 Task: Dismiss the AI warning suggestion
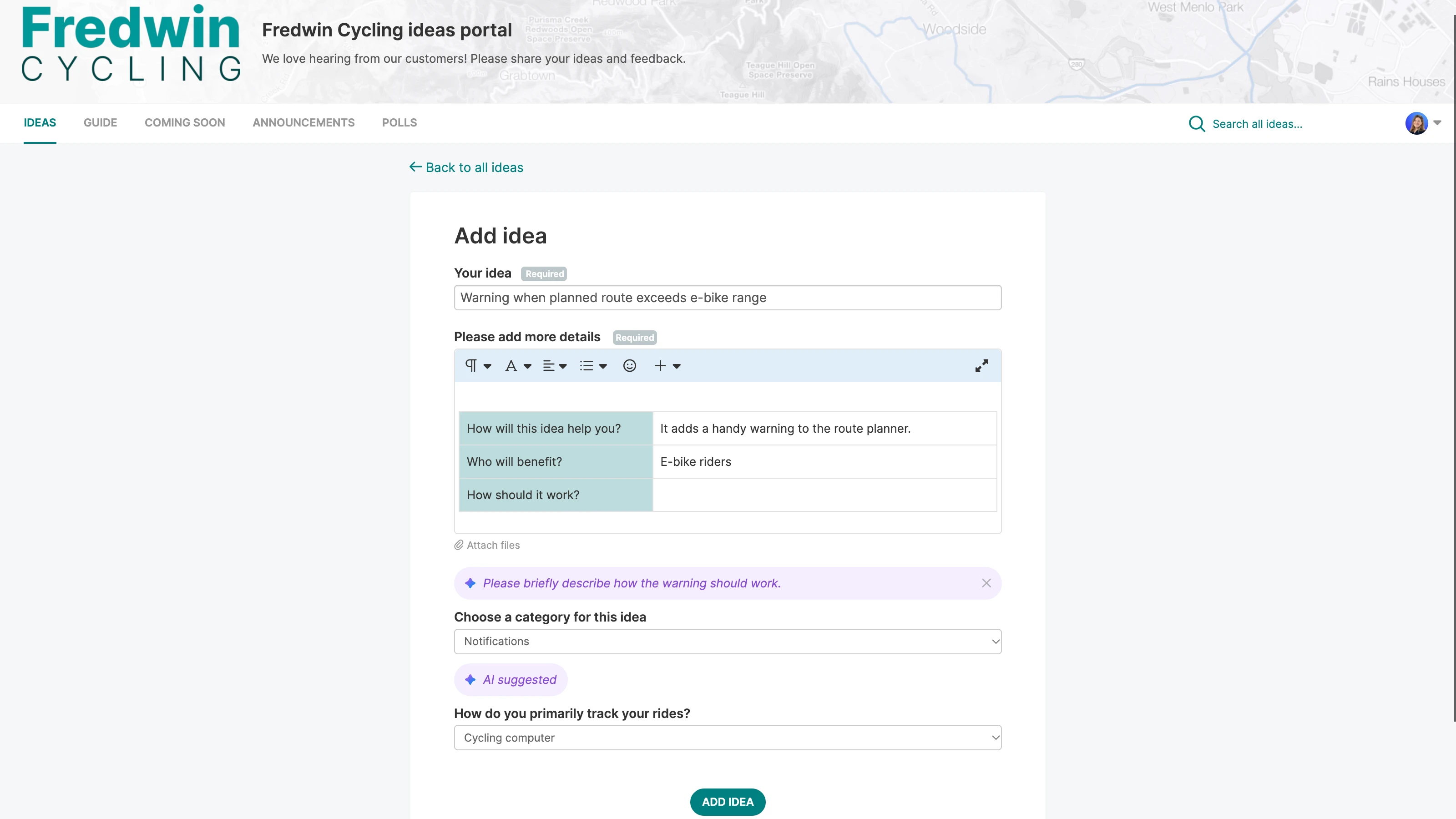[x=986, y=583]
